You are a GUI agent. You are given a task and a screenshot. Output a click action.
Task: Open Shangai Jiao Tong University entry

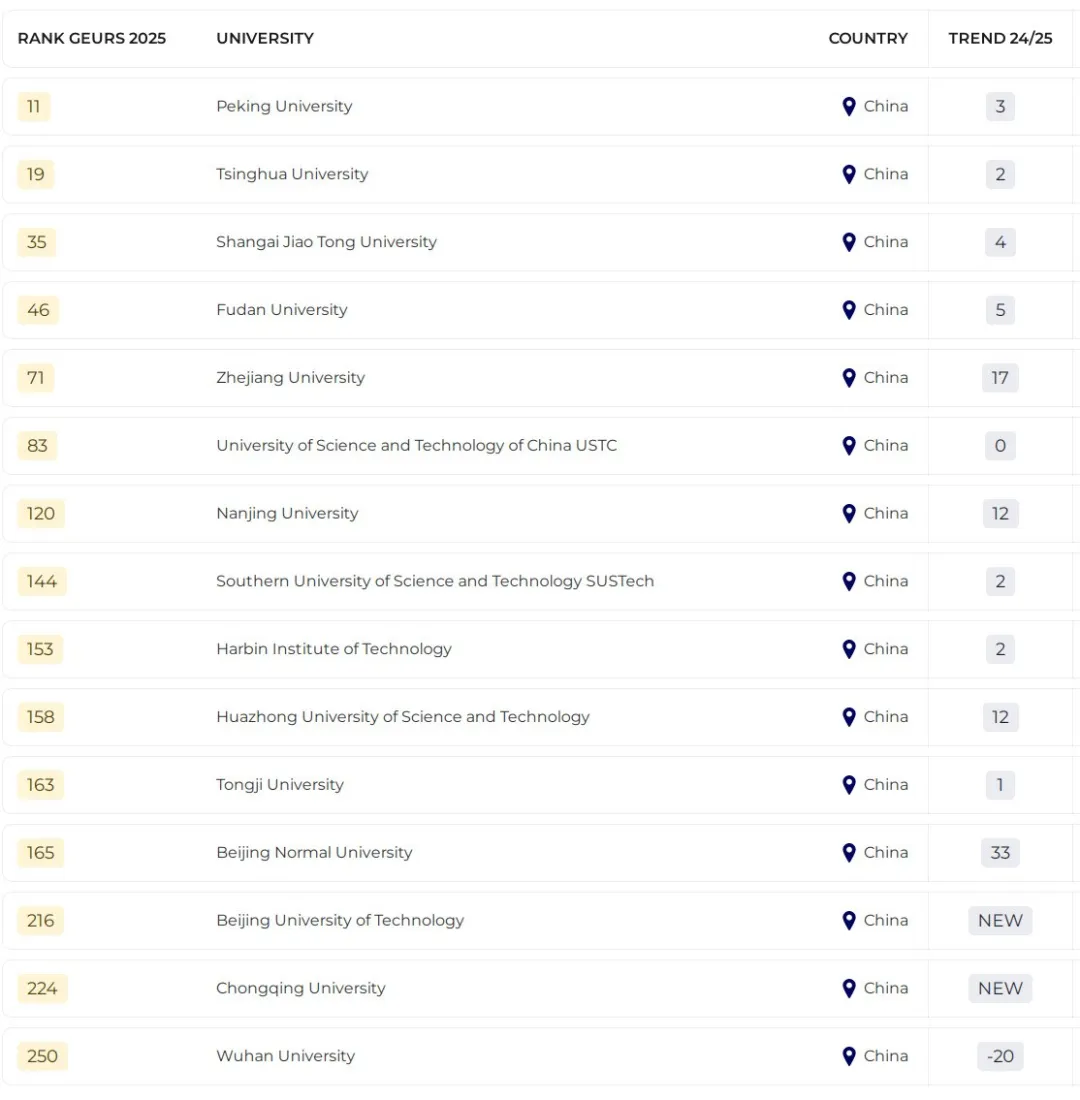[x=326, y=242]
